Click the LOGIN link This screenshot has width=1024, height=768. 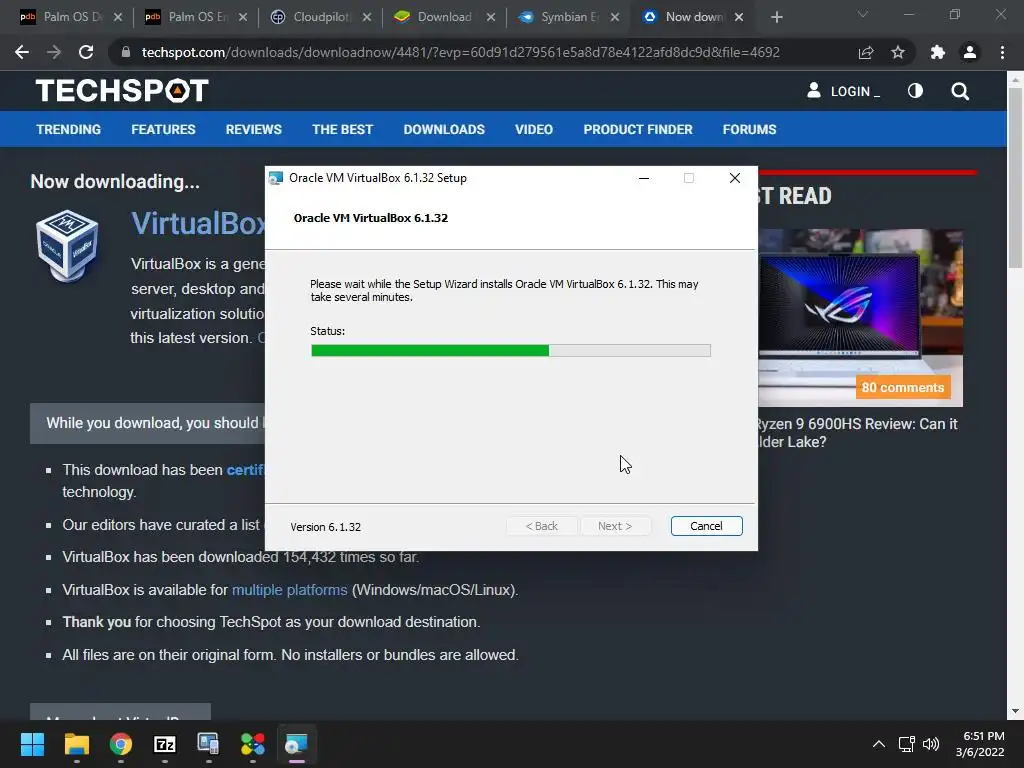[843, 91]
